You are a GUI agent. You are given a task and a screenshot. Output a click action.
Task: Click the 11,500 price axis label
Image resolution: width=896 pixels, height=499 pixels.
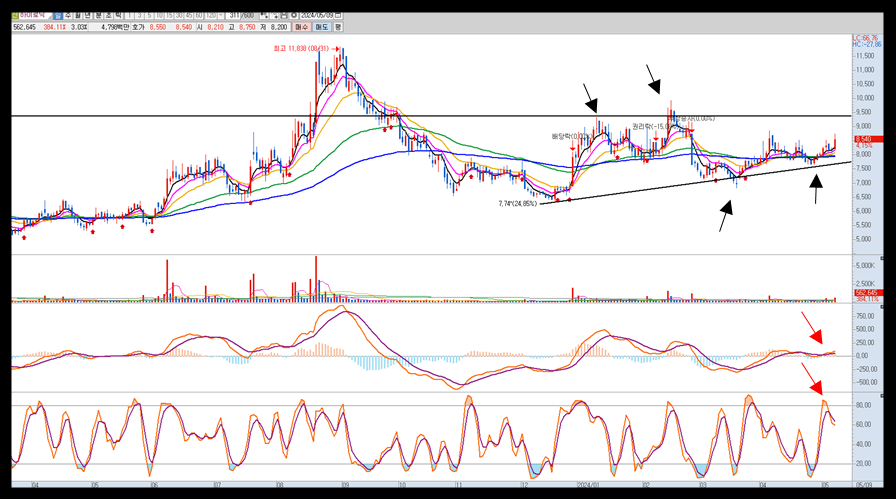865,56
